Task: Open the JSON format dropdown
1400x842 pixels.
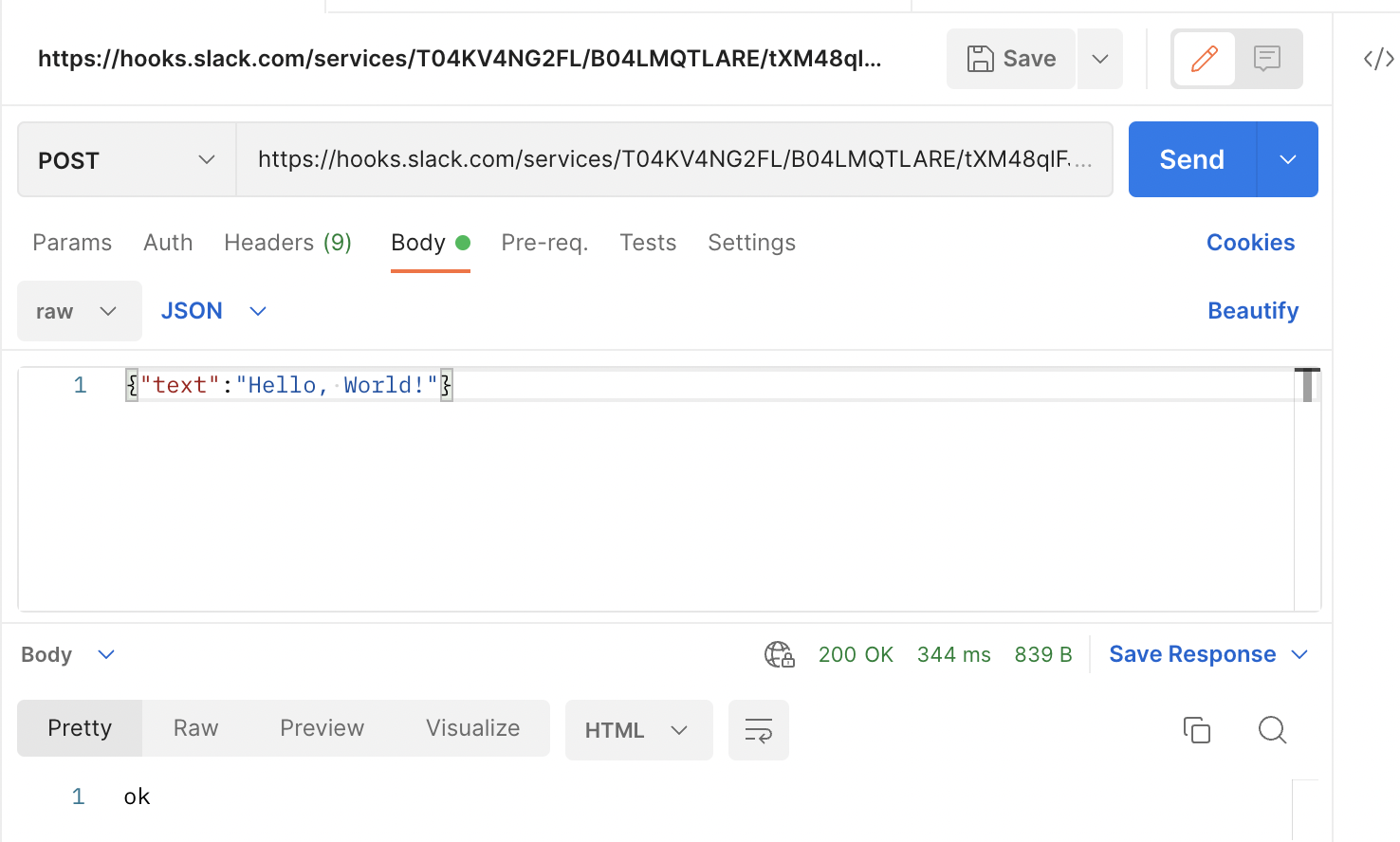Action: pyautogui.click(x=213, y=311)
